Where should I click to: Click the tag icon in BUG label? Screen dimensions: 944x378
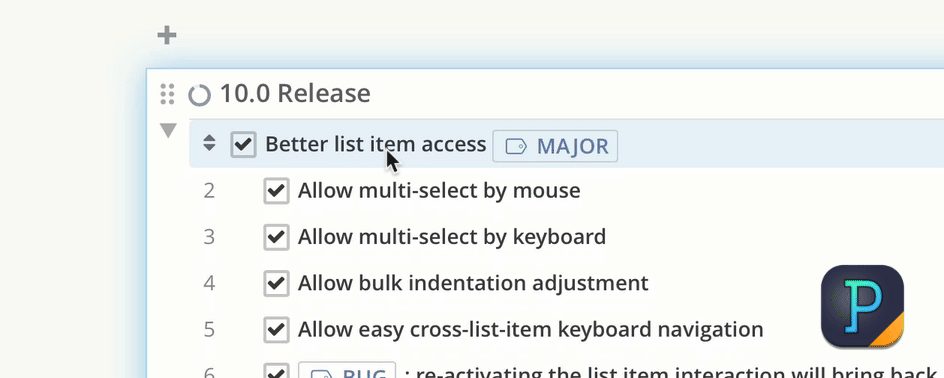click(x=321, y=374)
